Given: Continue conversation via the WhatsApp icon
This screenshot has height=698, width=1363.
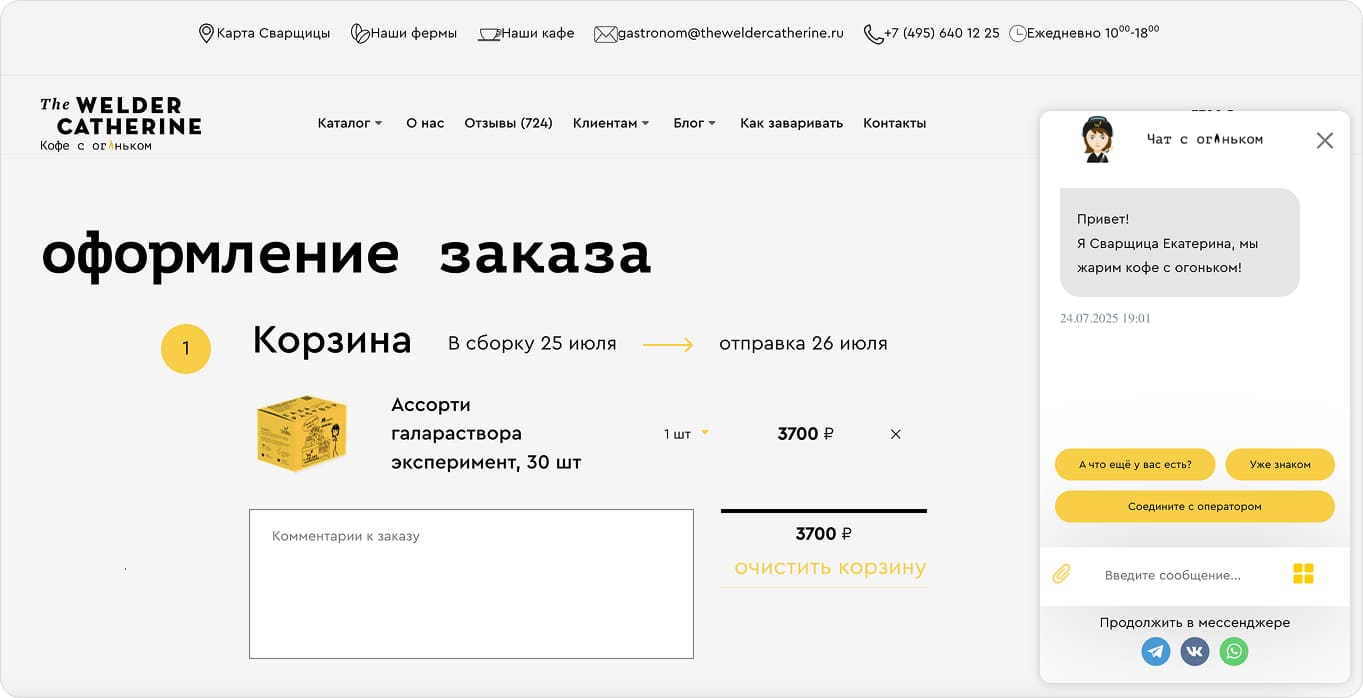Looking at the screenshot, I should point(1234,651).
